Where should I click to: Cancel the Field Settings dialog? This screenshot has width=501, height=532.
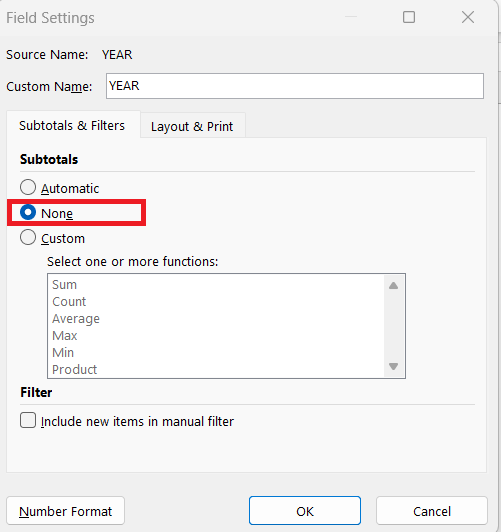pos(432,511)
